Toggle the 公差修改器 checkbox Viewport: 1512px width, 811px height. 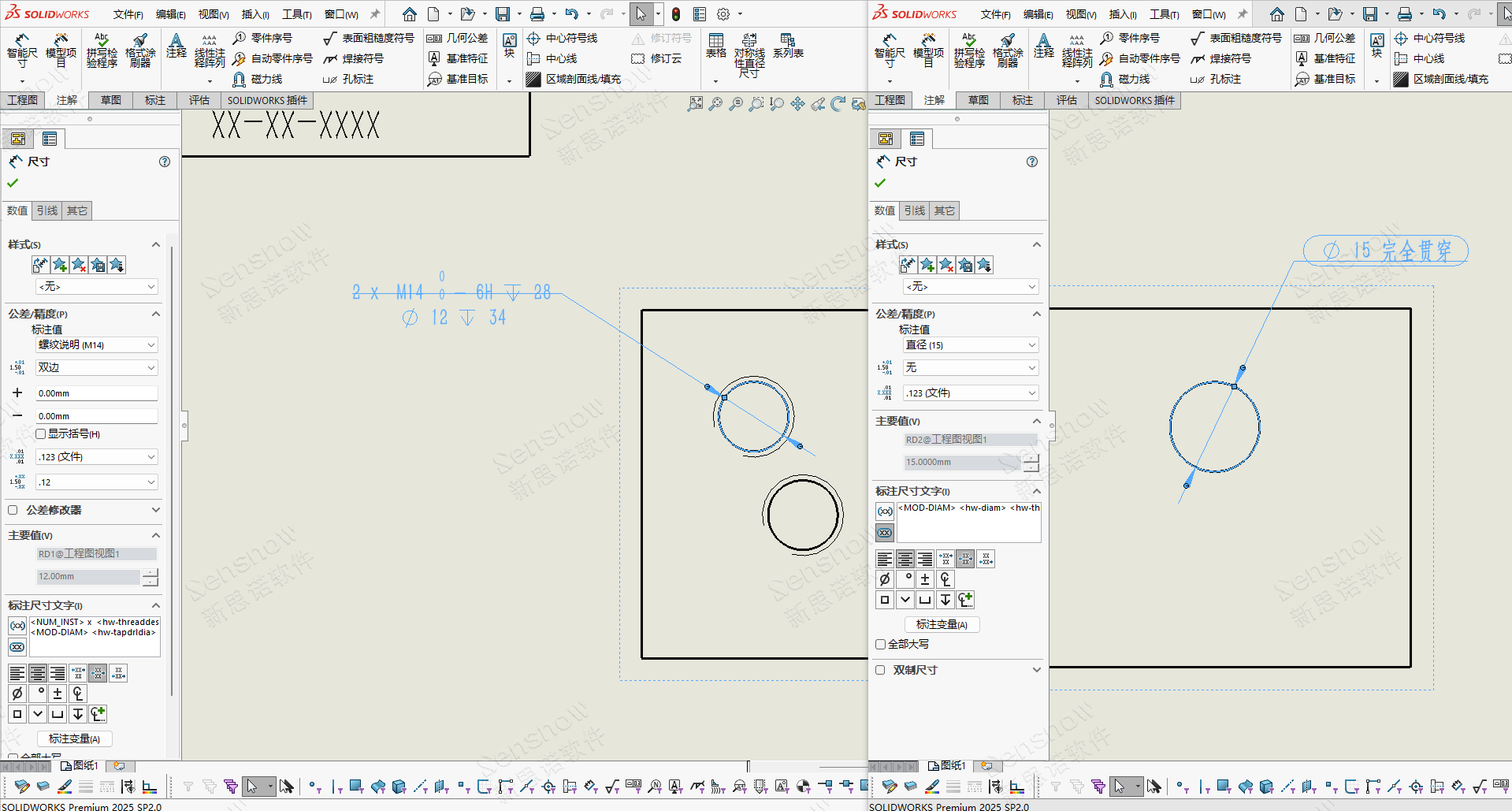pos(13,510)
